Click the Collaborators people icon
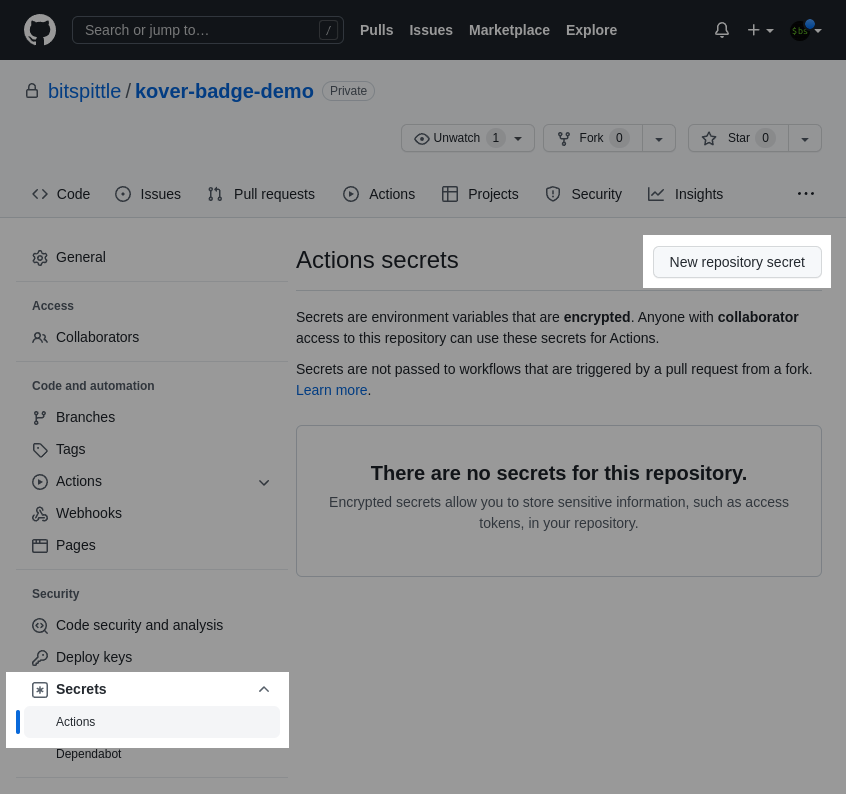Screen dimensions: 846x794 (39, 338)
